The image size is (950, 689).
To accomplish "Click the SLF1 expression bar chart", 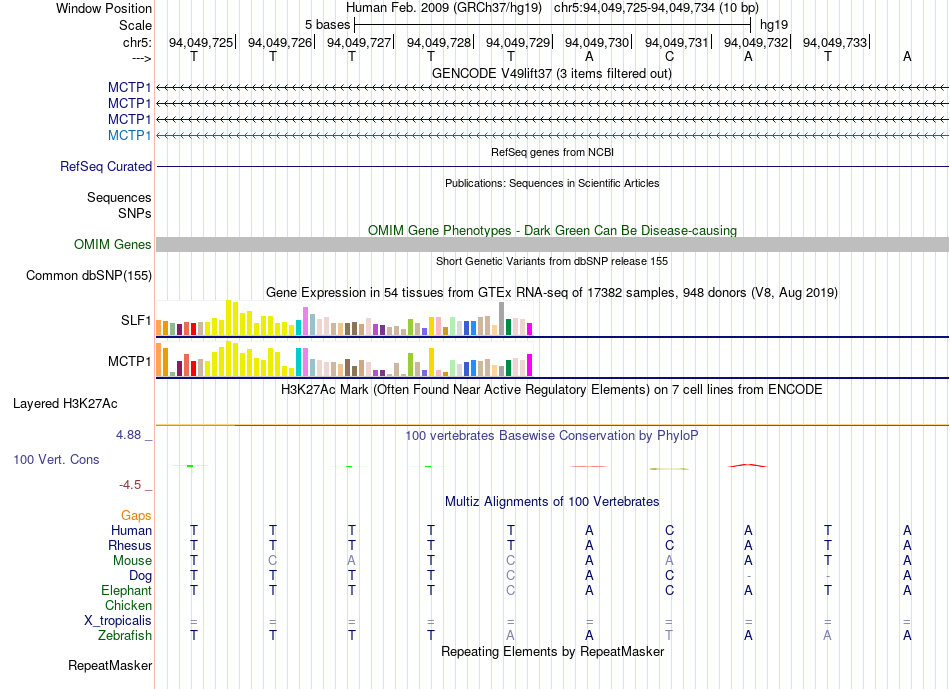I will 344,318.
